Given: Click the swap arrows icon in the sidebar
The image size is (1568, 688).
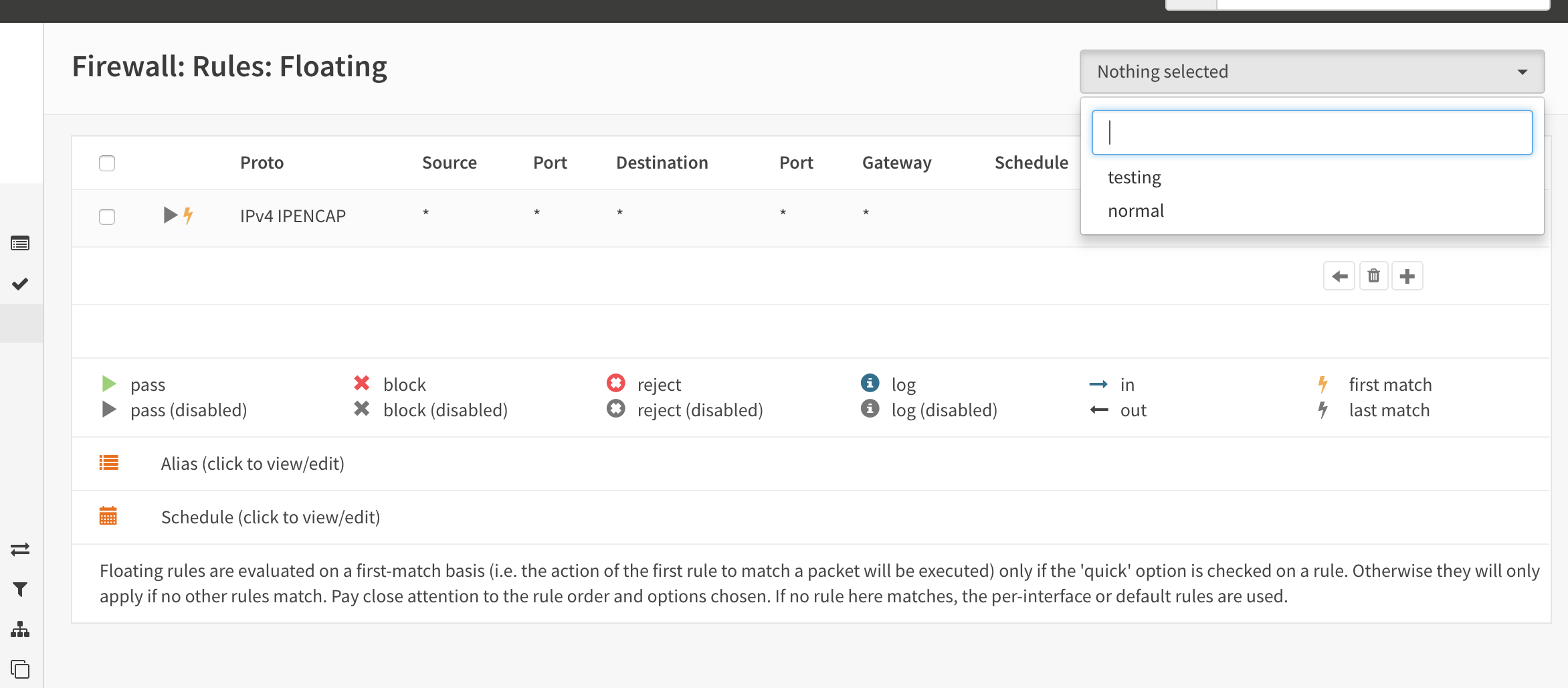Looking at the screenshot, I should pyautogui.click(x=20, y=549).
